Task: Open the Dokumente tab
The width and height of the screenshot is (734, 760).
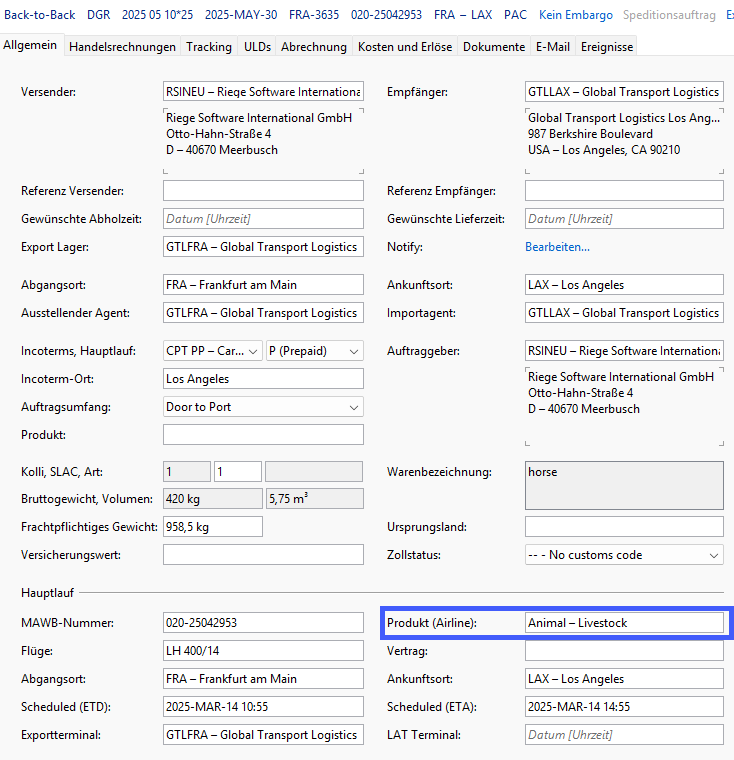Action: [x=494, y=47]
